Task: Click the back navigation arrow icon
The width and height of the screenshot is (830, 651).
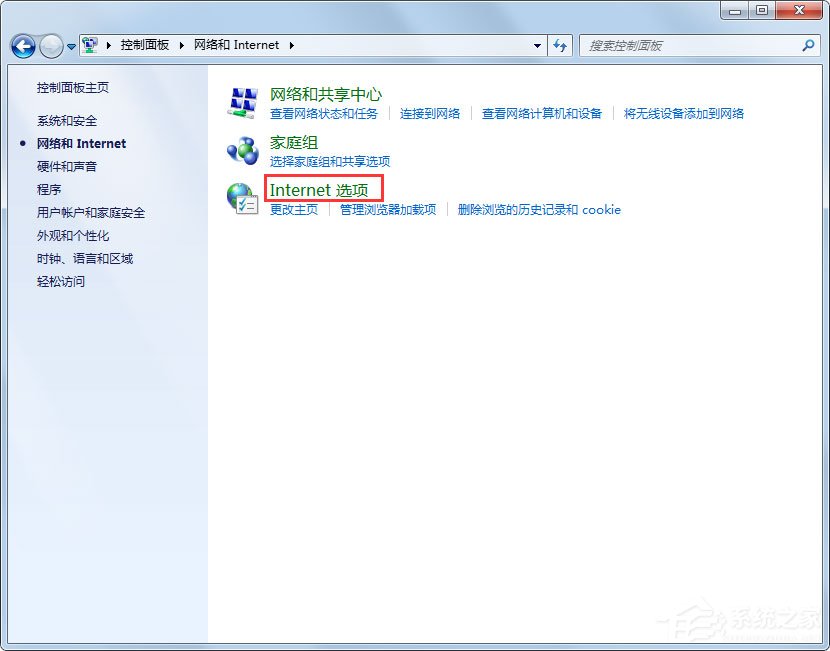Action: [x=22, y=45]
